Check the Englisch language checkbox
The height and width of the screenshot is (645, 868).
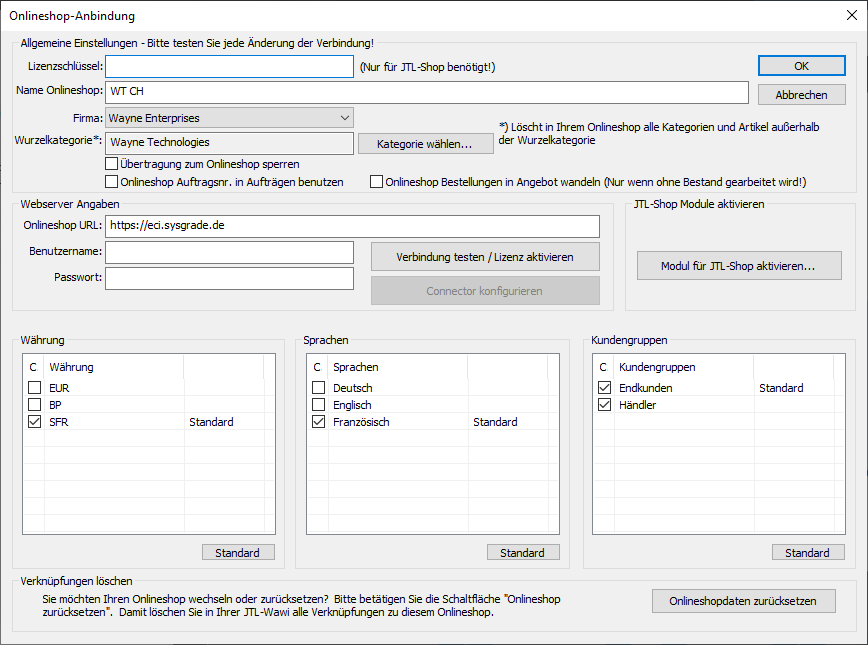(x=318, y=405)
